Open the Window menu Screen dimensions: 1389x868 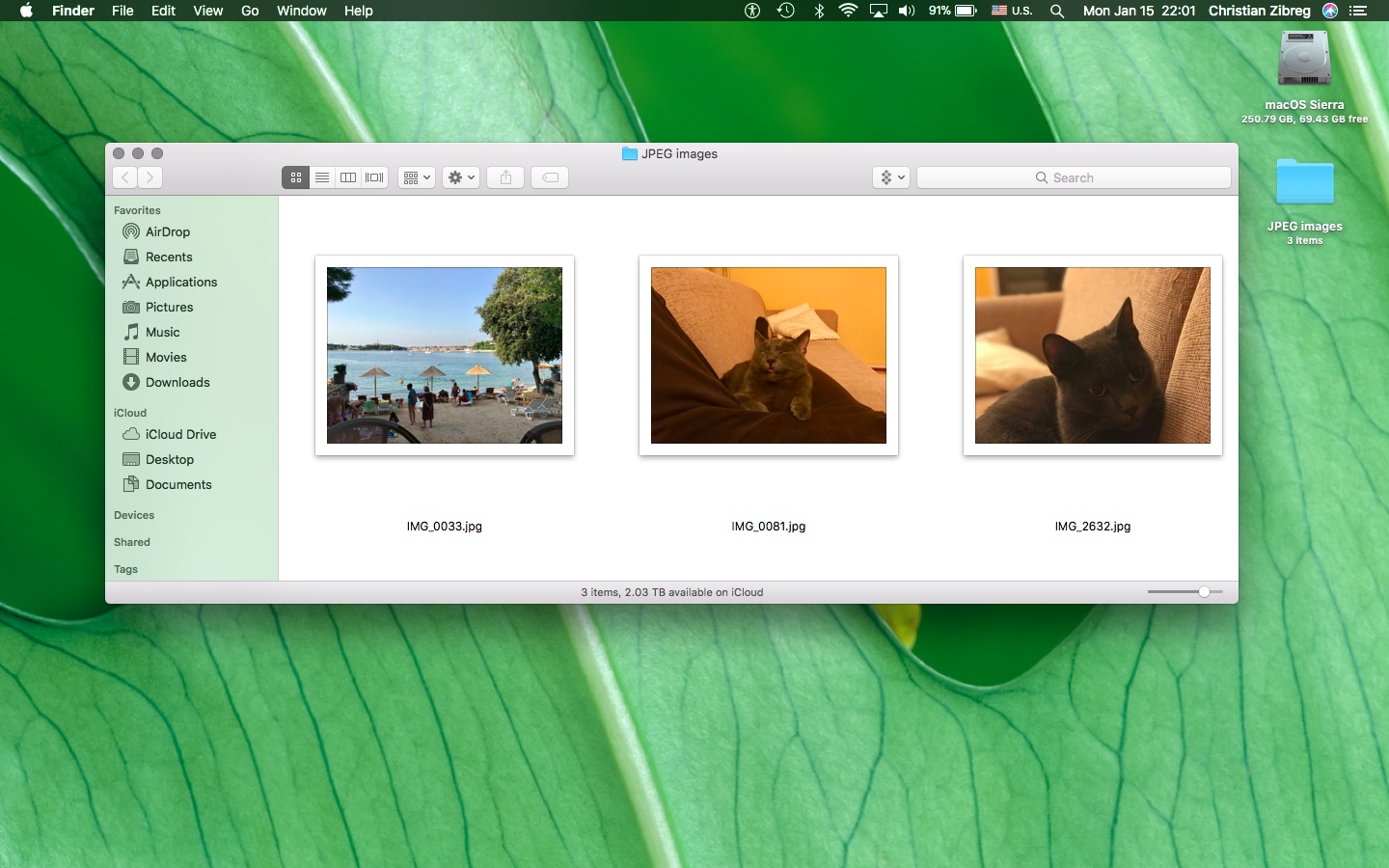pyautogui.click(x=302, y=11)
